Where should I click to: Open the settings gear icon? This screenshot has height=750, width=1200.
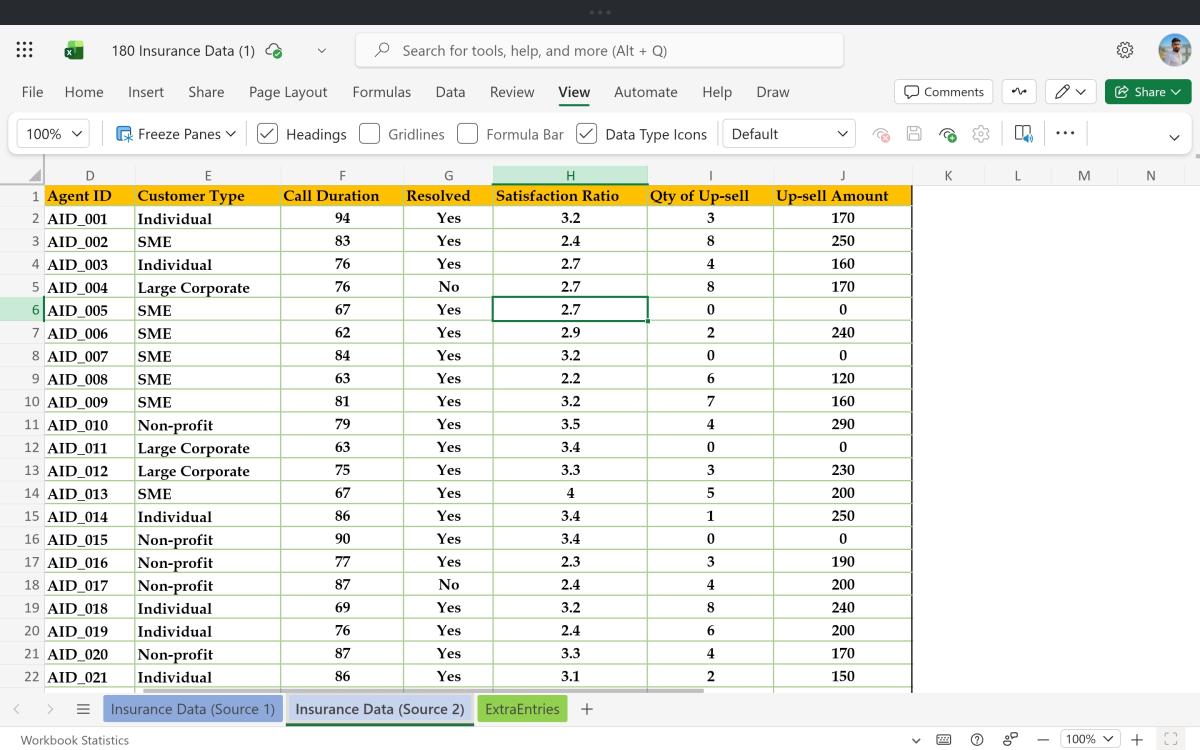1125,50
